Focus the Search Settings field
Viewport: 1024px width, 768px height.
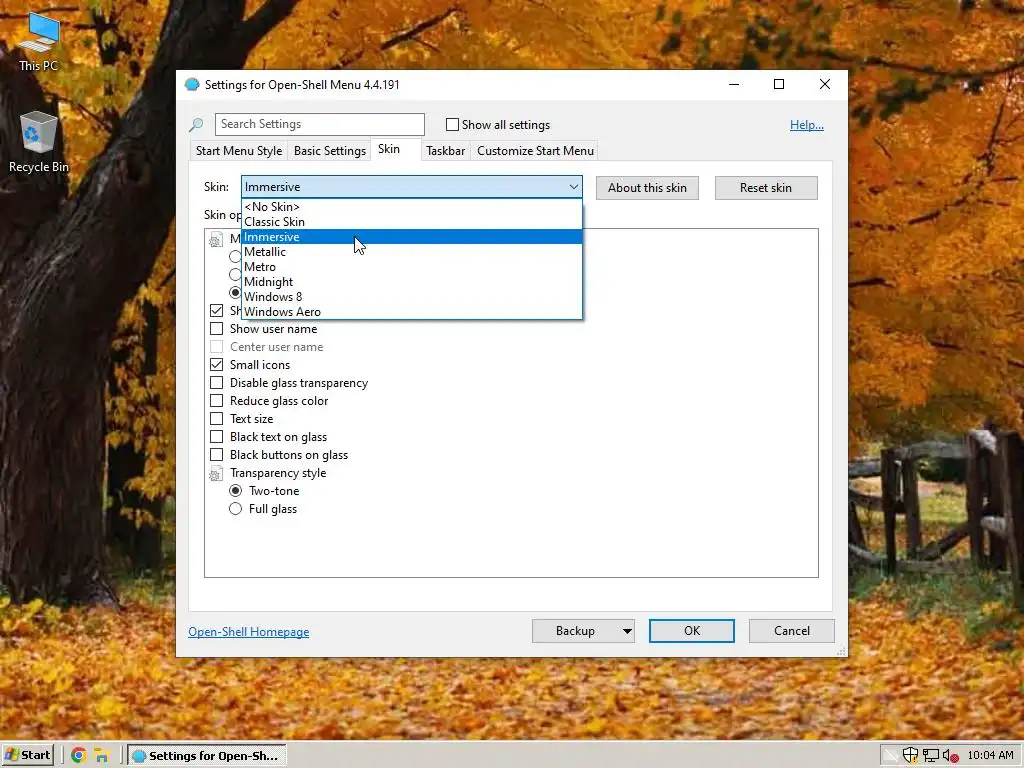tap(320, 124)
